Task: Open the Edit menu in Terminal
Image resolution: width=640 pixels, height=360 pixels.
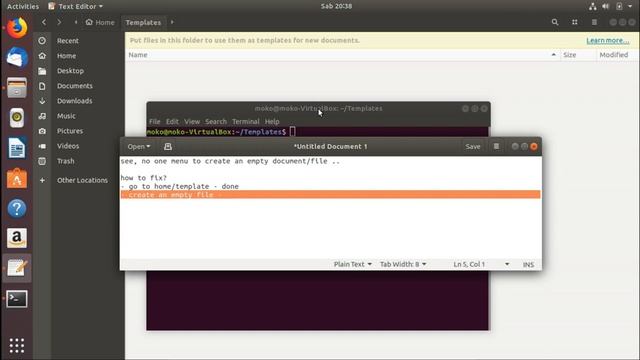Action: [172, 122]
